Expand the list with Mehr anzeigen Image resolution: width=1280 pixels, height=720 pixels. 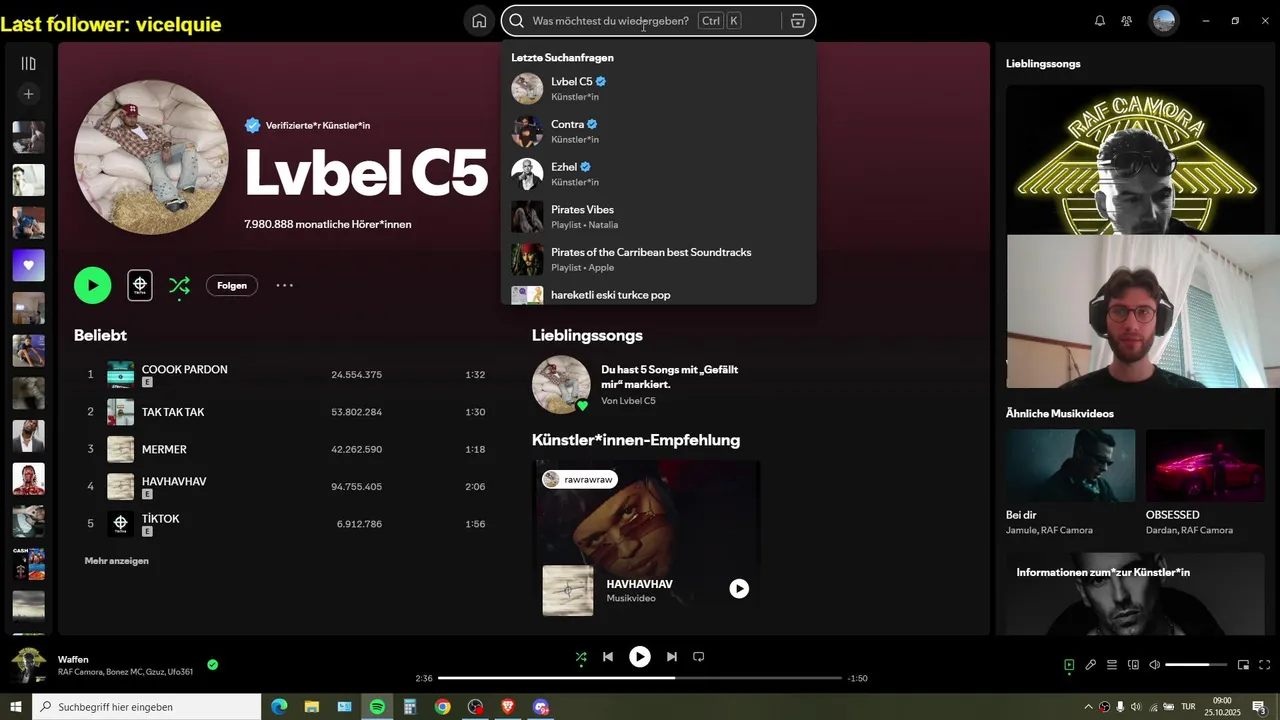coord(117,561)
